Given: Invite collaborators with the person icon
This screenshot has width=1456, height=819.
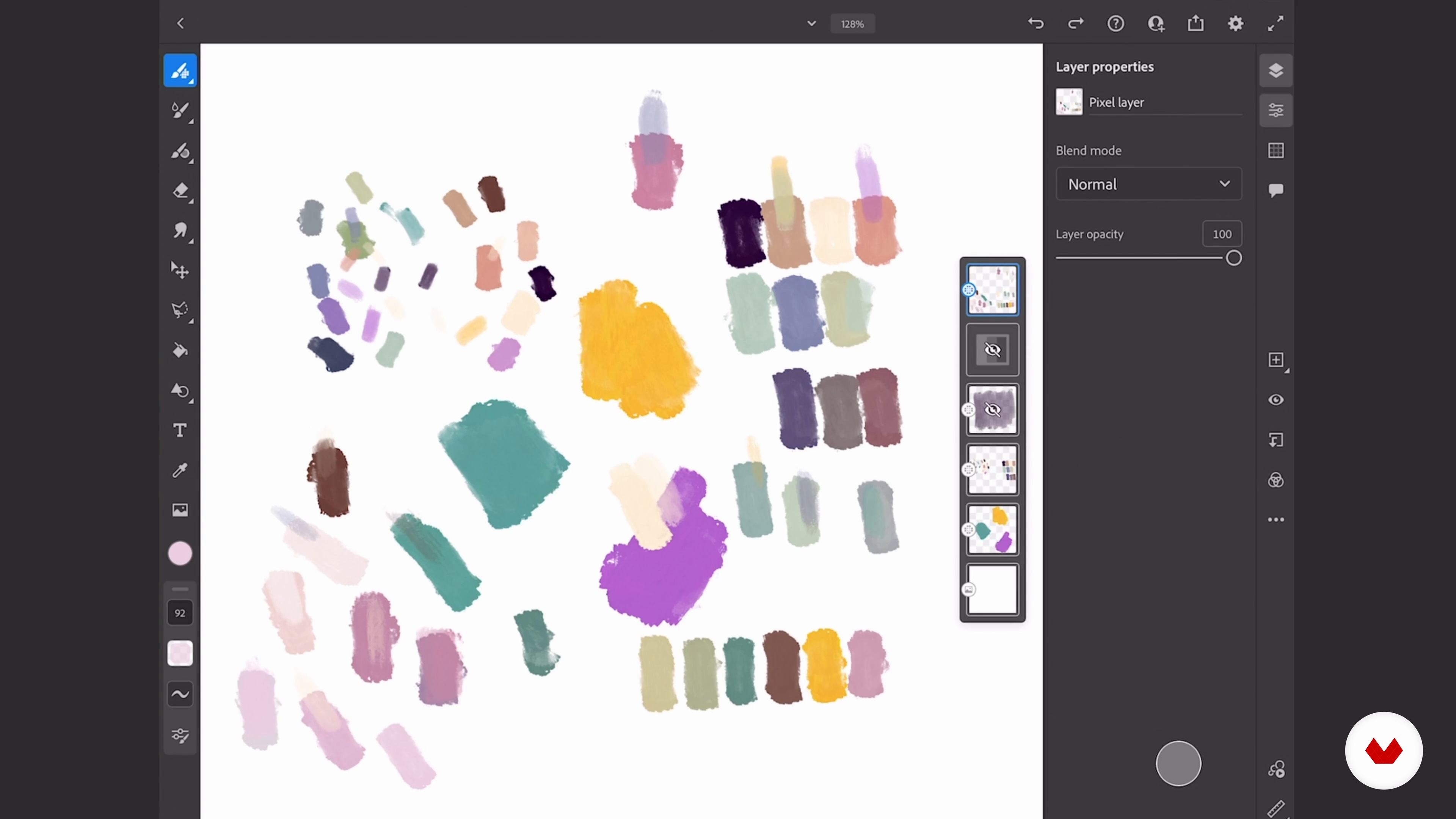Looking at the screenshot, I should pyautogui.click(x=1156, y=23).
